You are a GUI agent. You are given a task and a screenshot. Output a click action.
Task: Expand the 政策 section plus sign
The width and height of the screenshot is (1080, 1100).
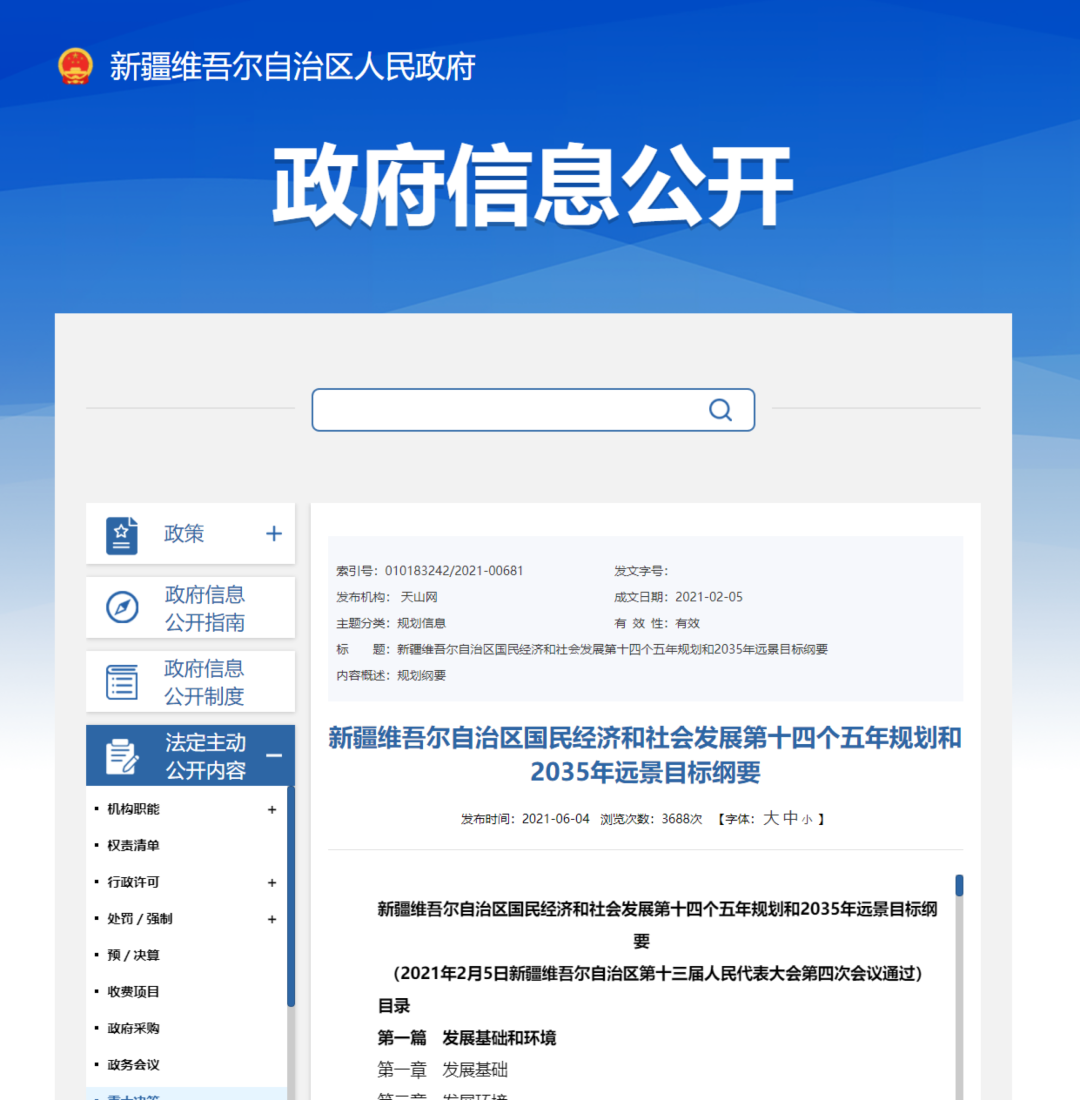[x=274, y=534]
